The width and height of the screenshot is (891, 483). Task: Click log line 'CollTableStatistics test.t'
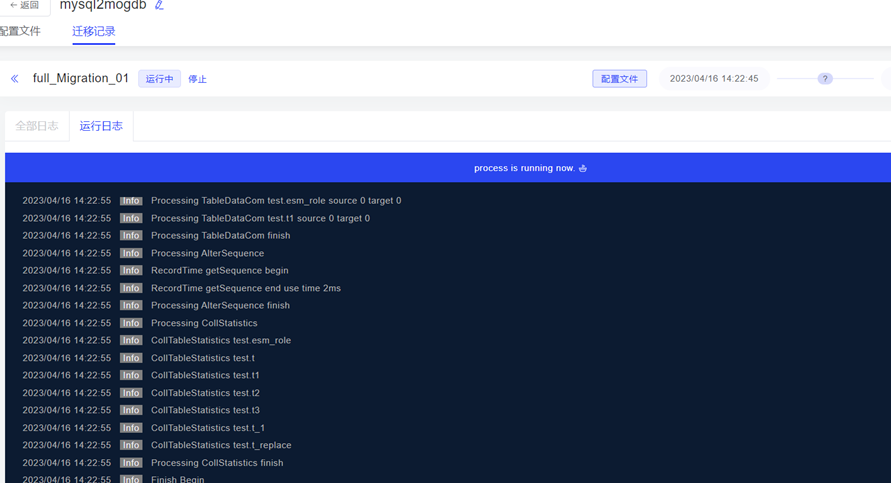pyautogui.click(x=203, y=358)
